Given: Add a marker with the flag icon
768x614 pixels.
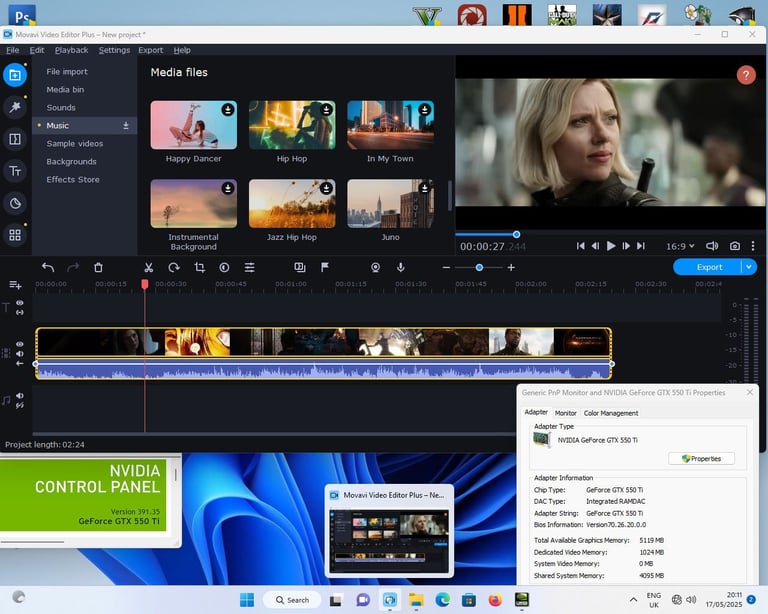Looking at the screenshot, I should pos(324,267).
